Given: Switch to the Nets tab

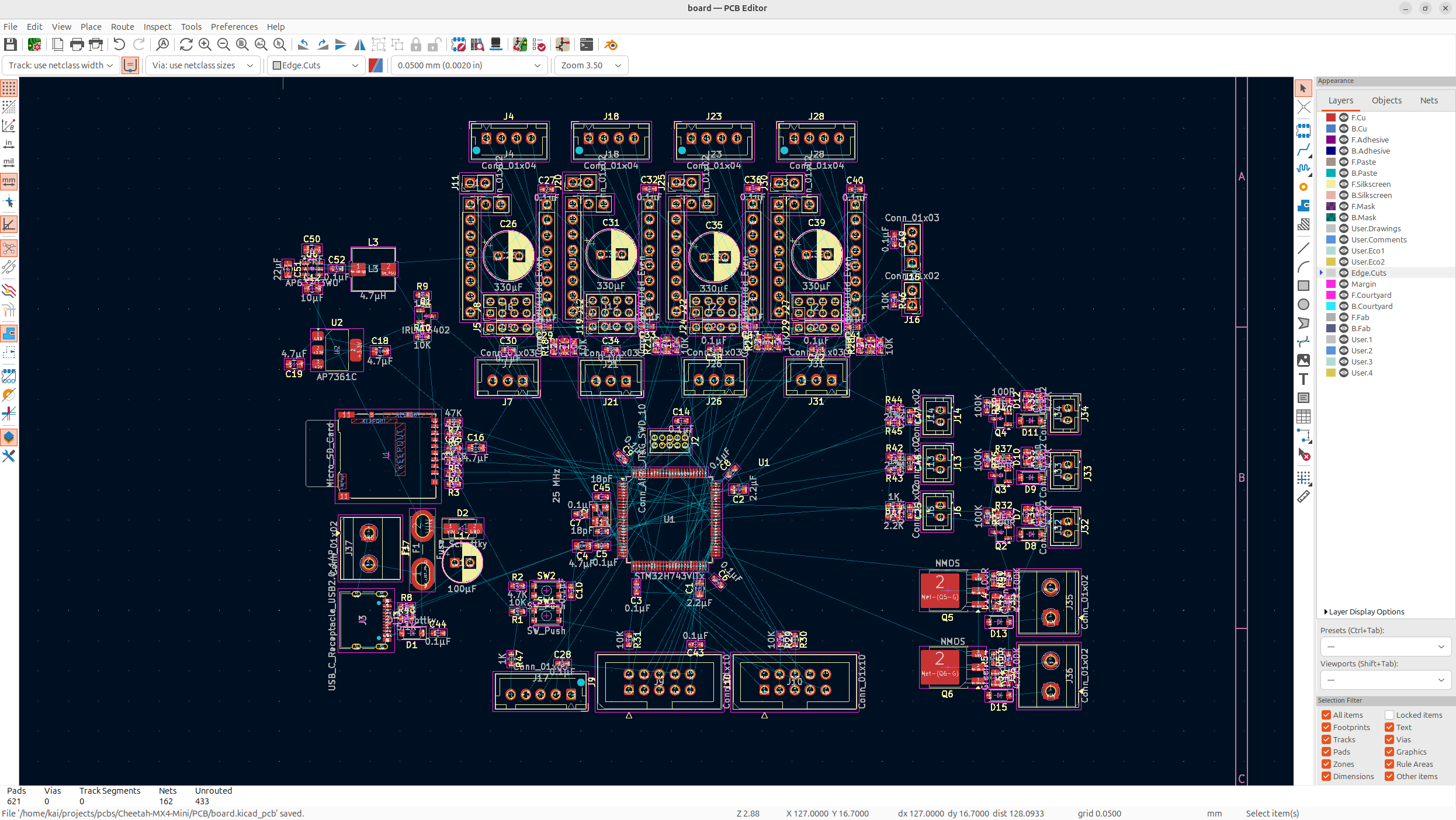Looking at the screenshot, I should point(1429,100).
